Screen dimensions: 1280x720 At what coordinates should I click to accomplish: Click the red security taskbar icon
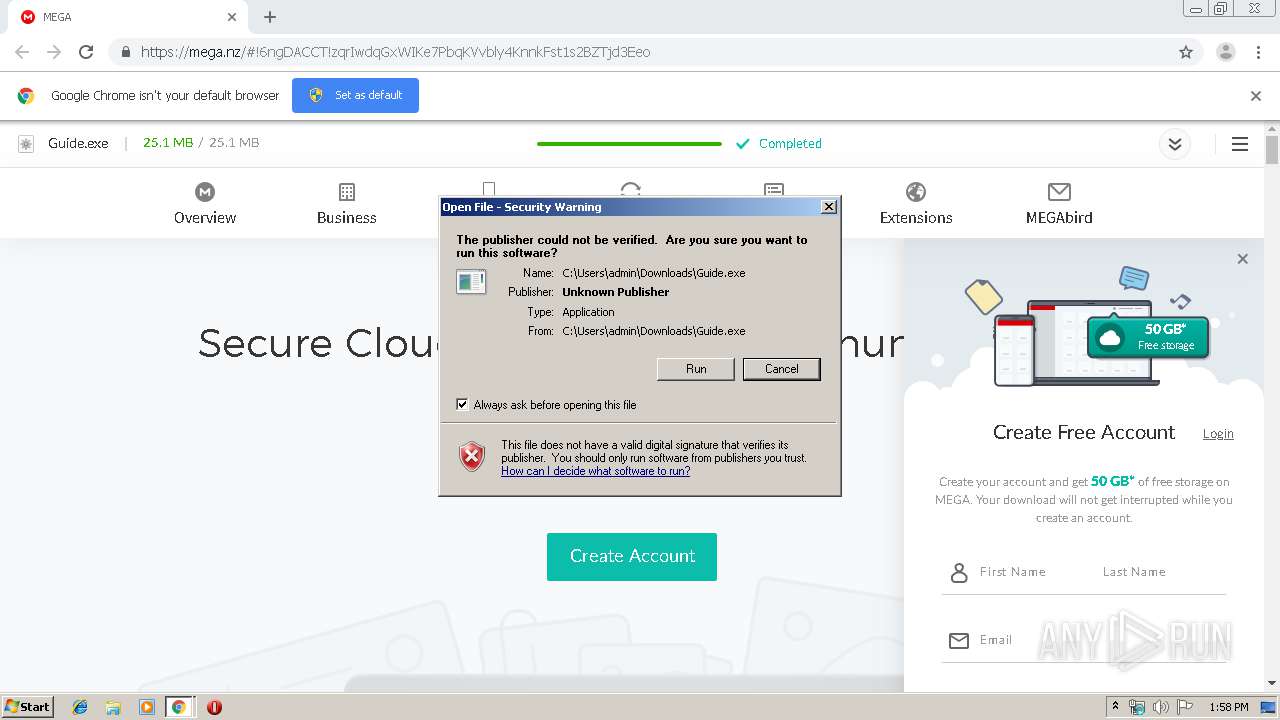coord(214,707)
